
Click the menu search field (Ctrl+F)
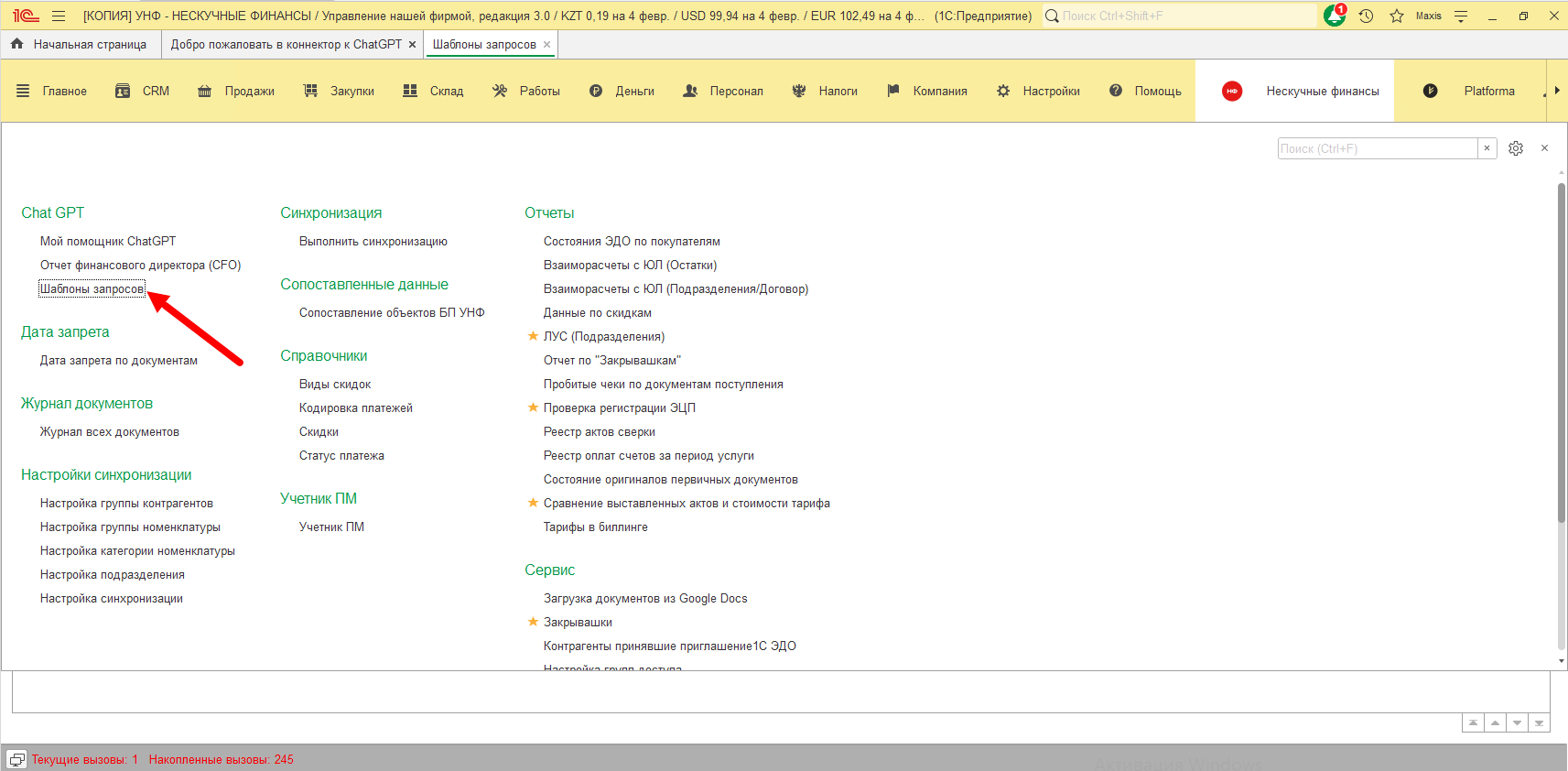pyautogui.click(x=1377, y=148)
